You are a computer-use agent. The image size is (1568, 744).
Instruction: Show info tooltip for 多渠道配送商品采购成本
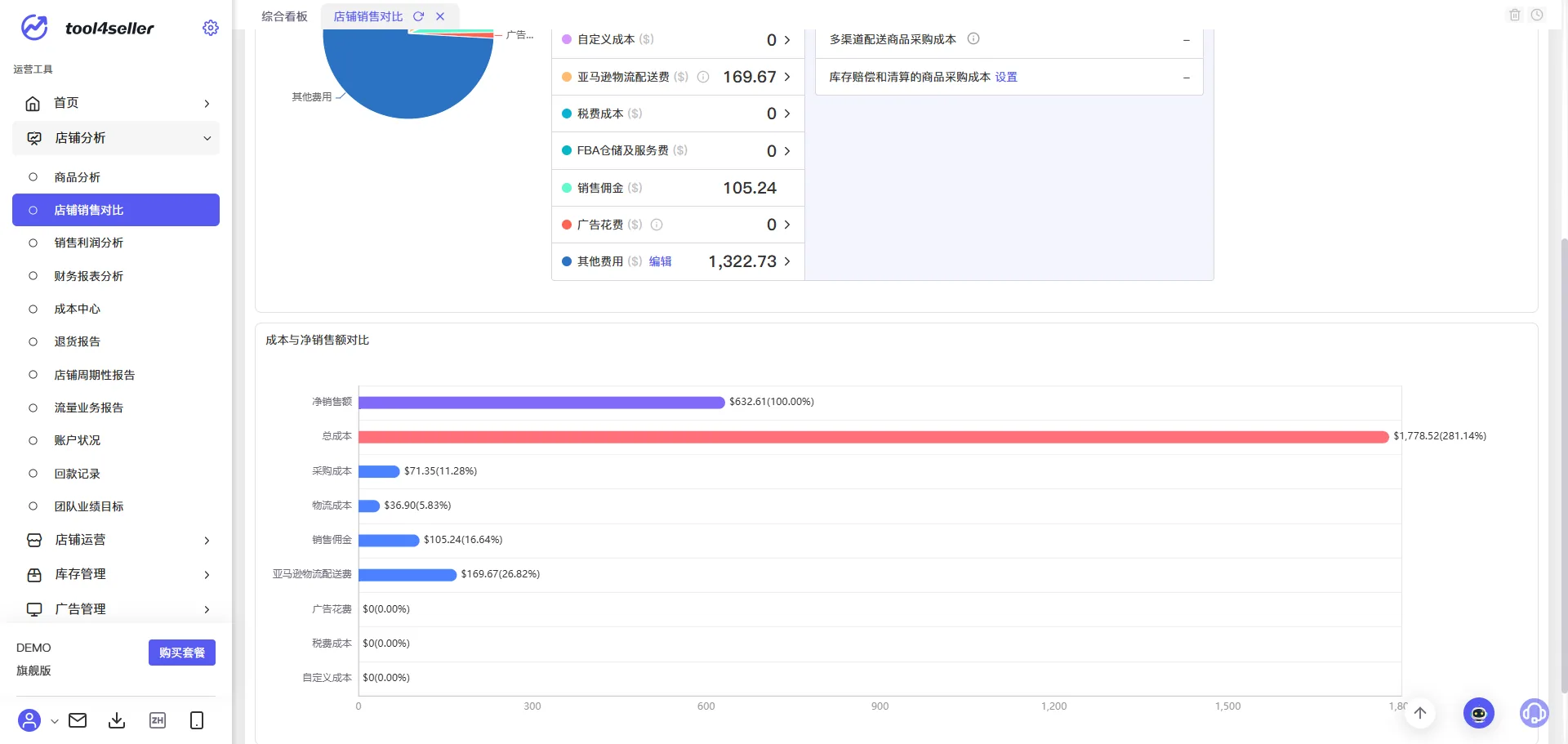(973, 38)
